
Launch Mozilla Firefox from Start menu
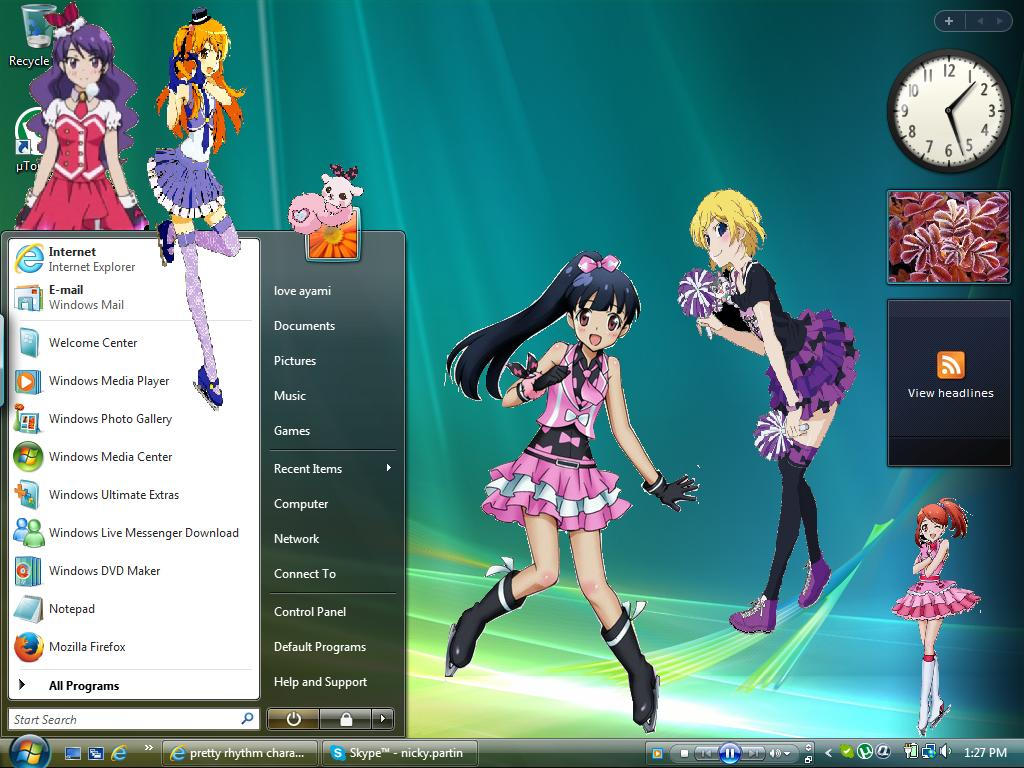click(x=88, y=647)
